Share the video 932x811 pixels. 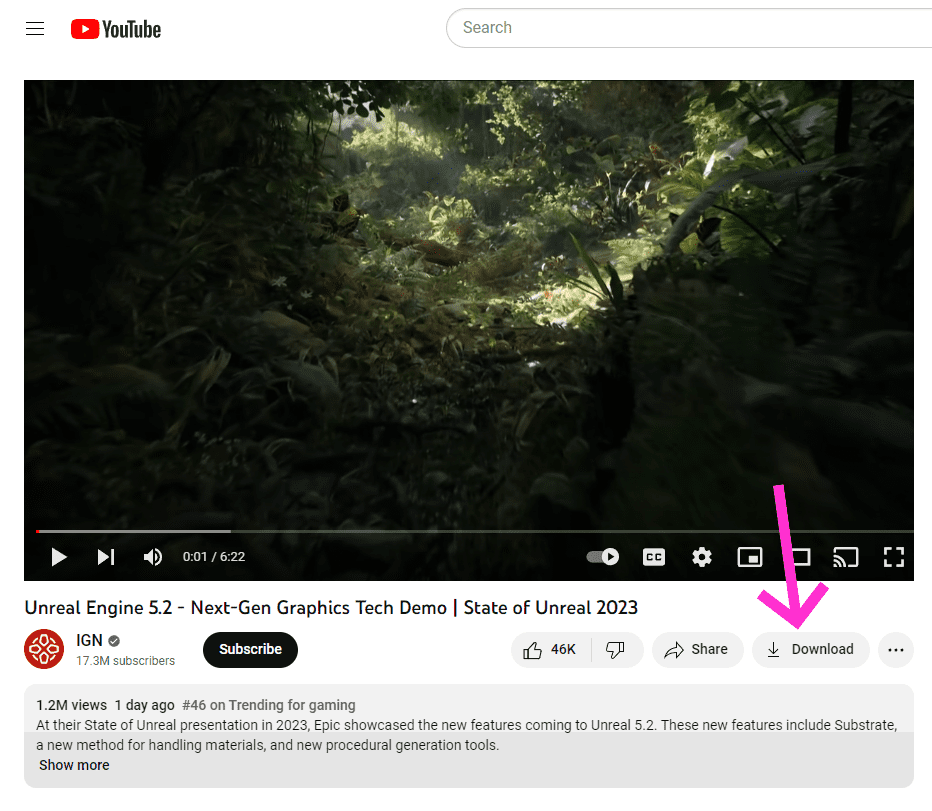click(697, 650)
